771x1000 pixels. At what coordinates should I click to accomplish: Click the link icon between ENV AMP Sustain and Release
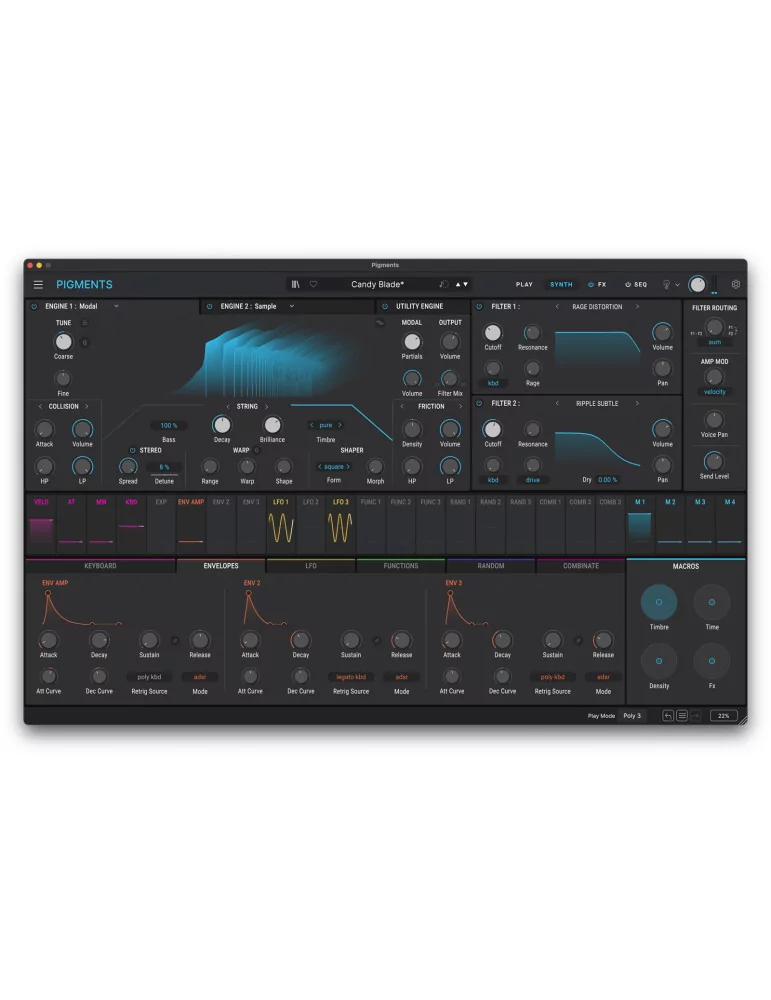pos(175,640)
